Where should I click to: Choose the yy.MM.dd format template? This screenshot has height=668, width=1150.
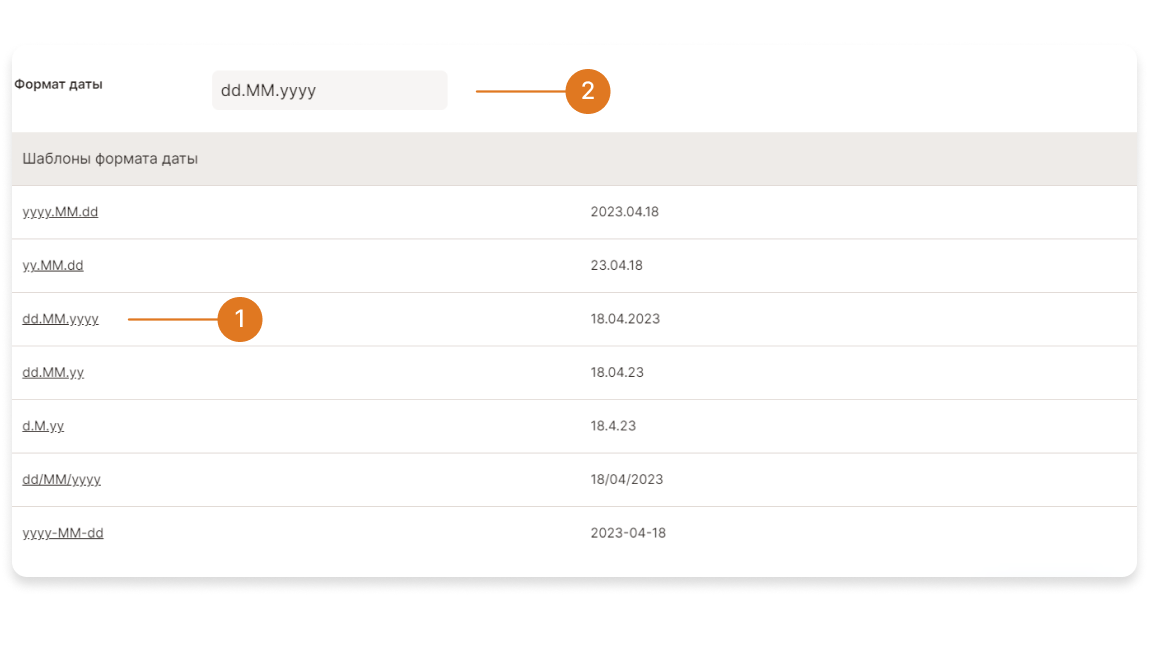pos(53,266)
